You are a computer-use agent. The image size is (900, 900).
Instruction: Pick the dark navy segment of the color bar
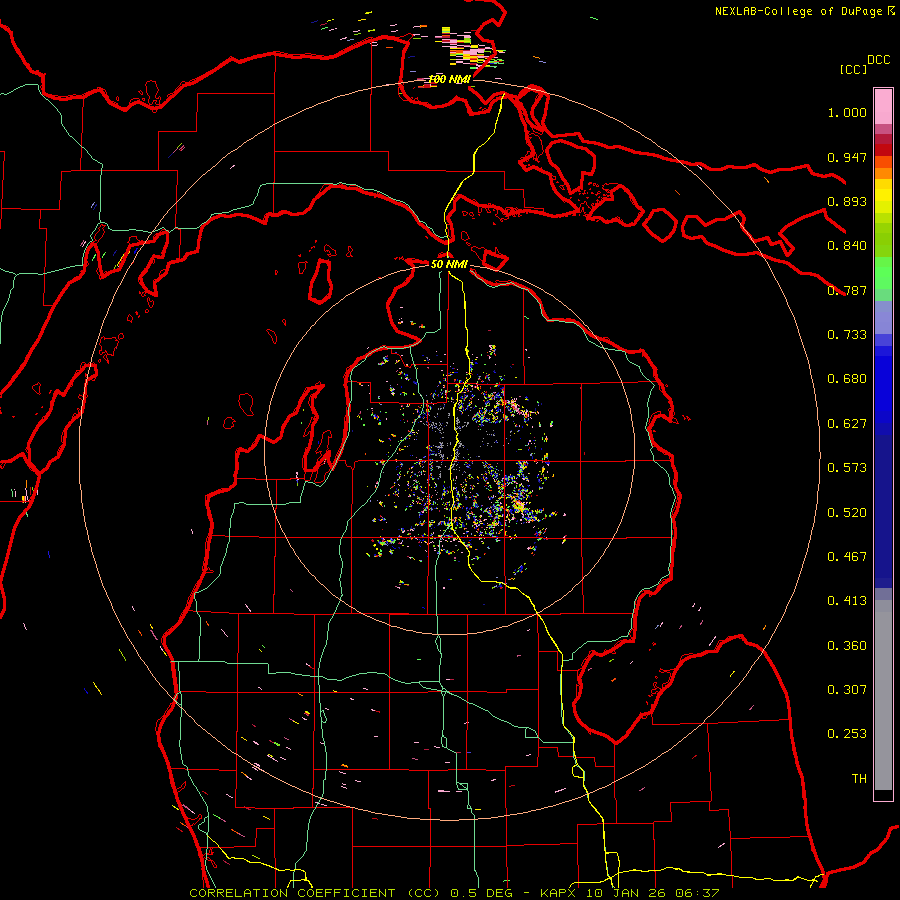pos(883,511)
